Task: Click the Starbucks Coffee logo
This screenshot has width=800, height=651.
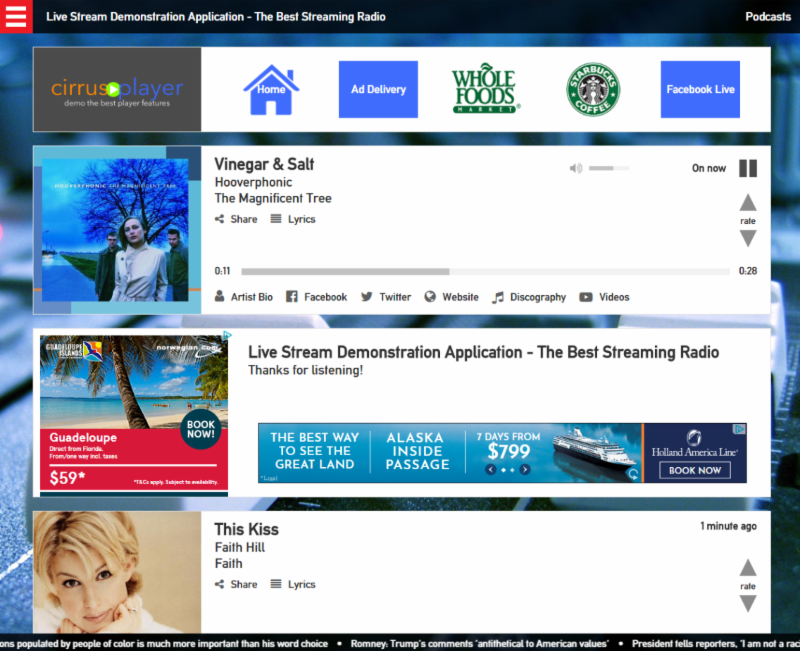Action: click(593, 89)
